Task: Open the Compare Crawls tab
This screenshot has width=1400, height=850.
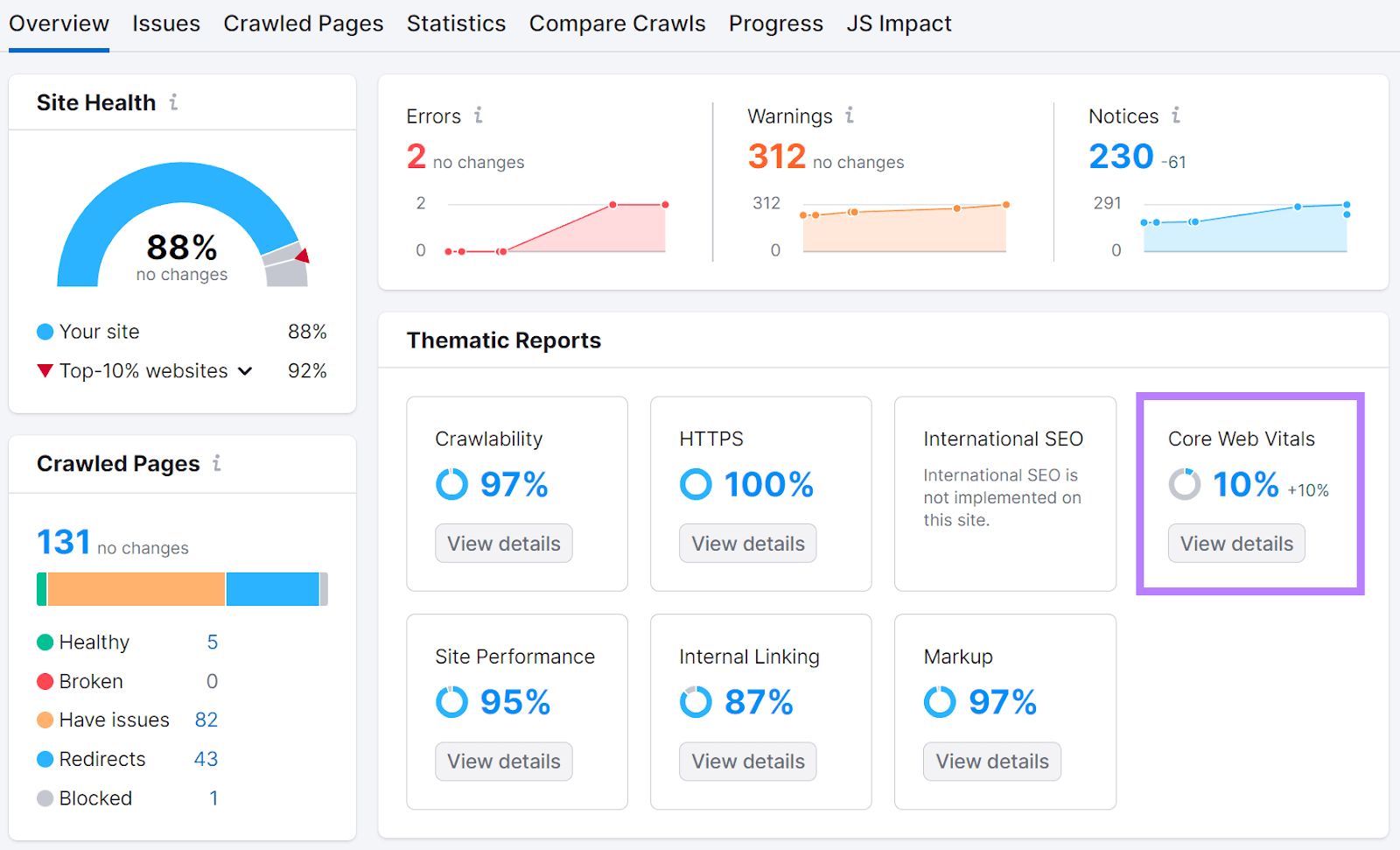Action: pyautogui.click(x=618, y=24)
